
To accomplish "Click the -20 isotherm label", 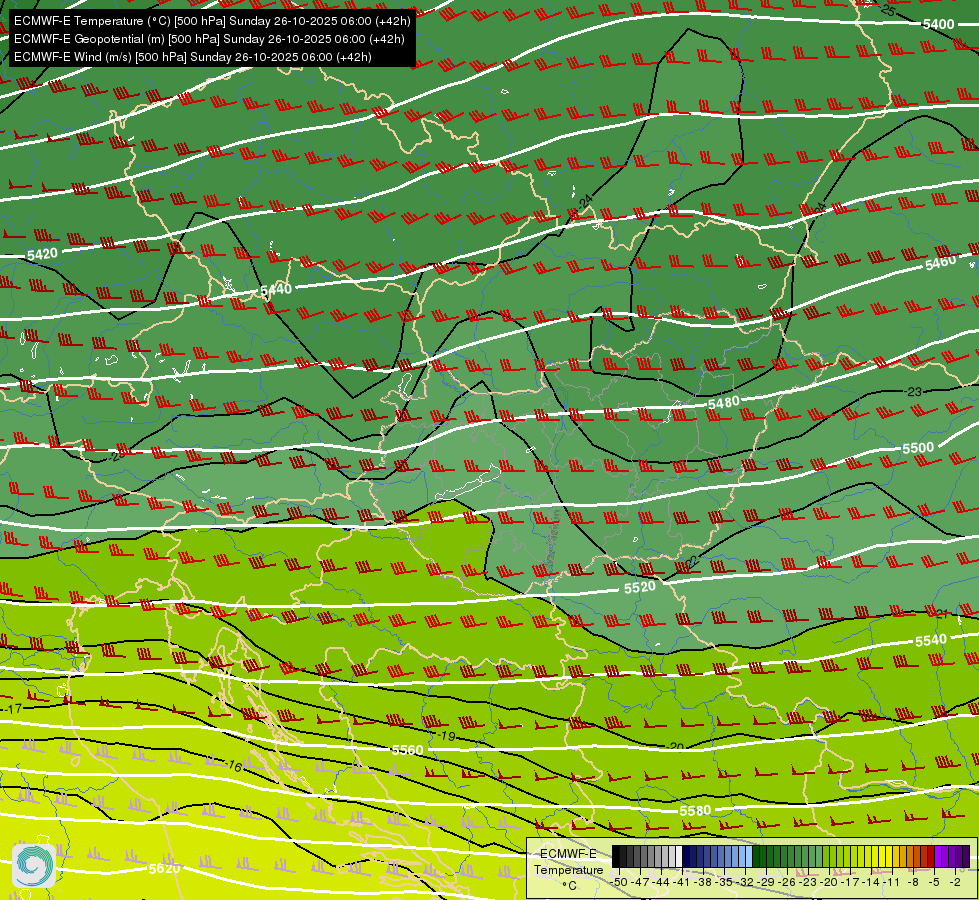I will click(676, 746).
